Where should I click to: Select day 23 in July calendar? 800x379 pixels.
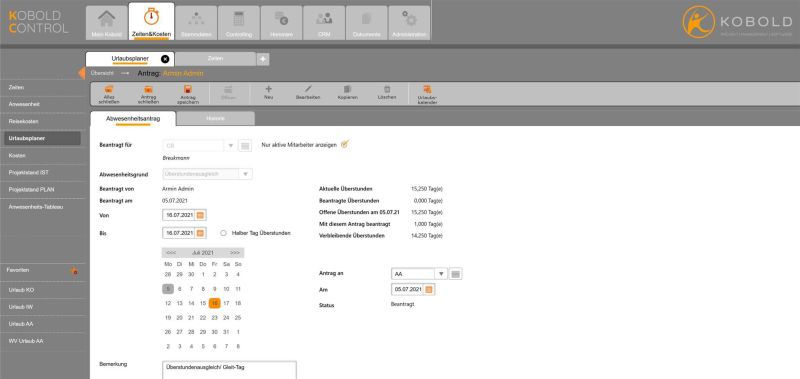[x=215, y=318]
